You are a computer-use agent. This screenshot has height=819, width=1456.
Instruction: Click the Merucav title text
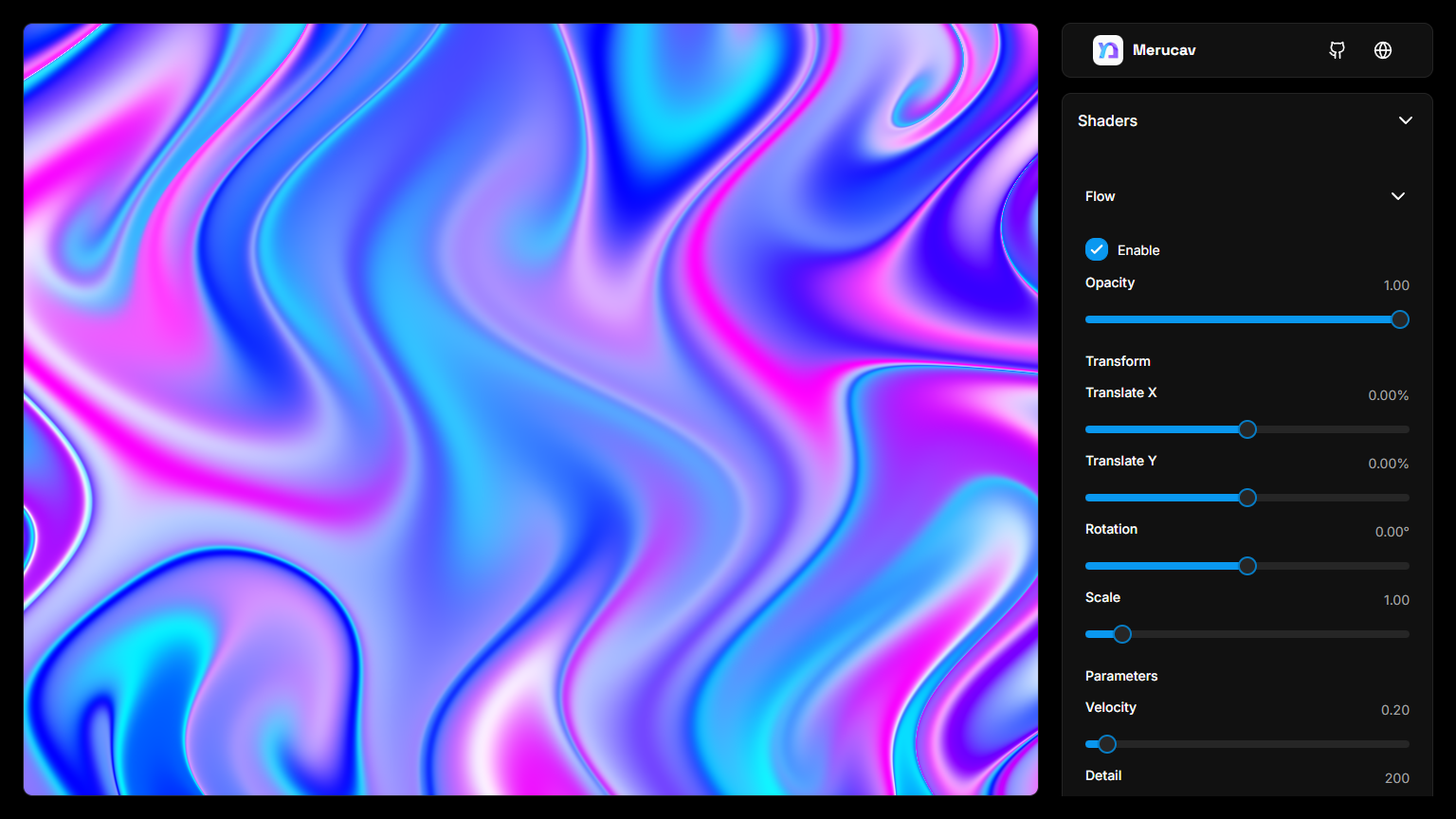point(1164,50)
